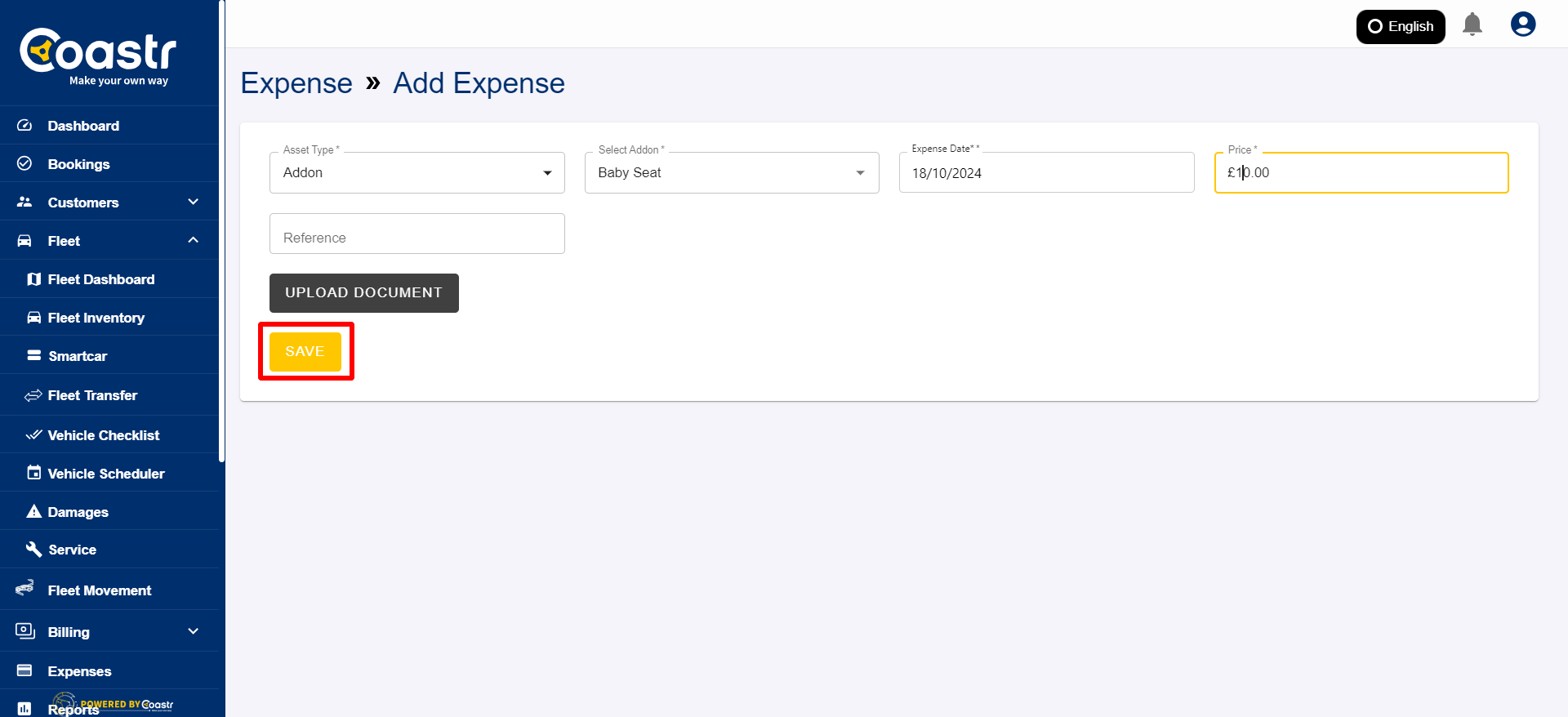The width and height of the screenshot is (1568, 717).
Task: Collapse the Fleet submenu chevron
Action: (194, 240)
